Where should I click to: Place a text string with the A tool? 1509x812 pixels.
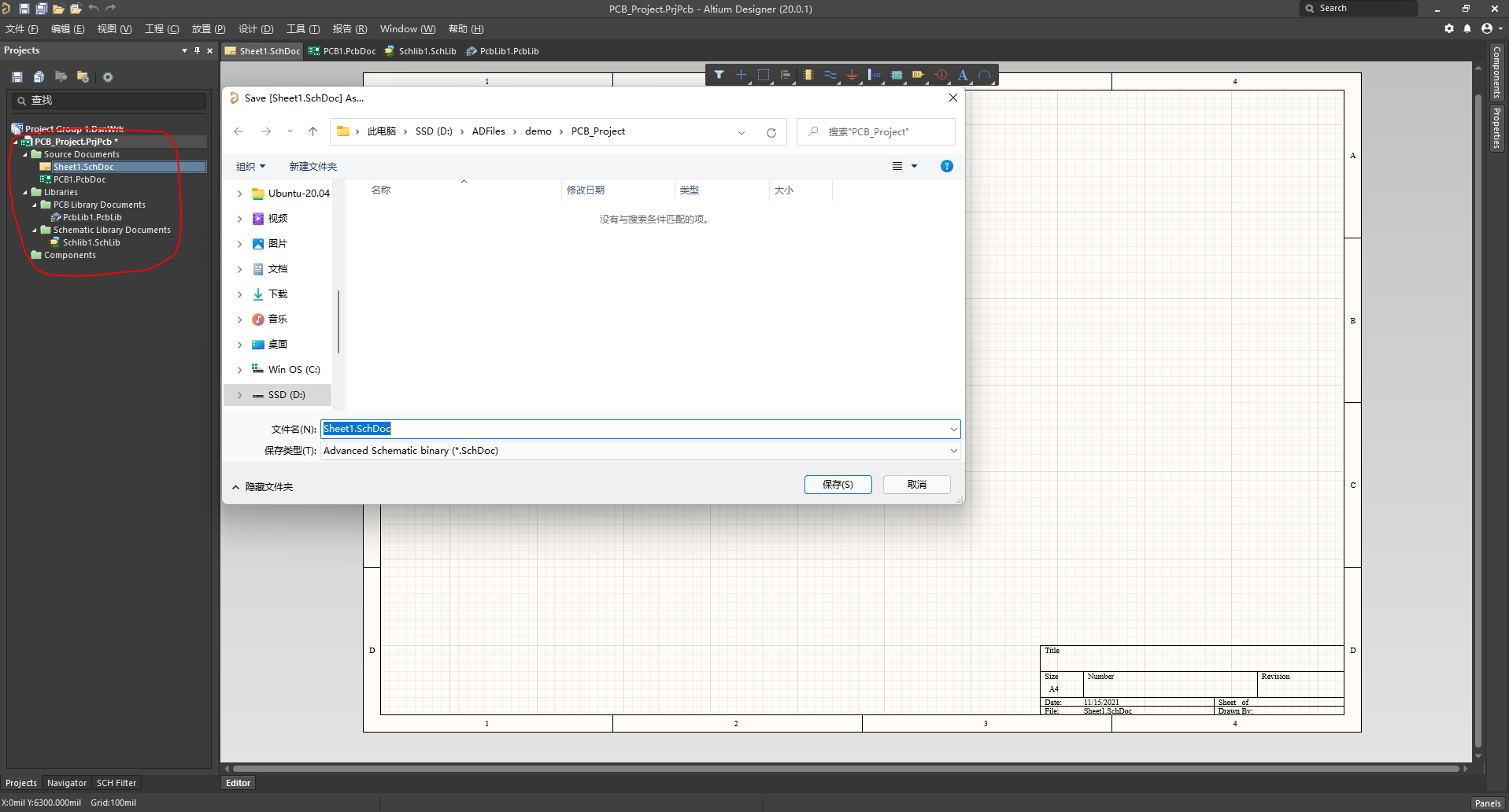(963, 75)
